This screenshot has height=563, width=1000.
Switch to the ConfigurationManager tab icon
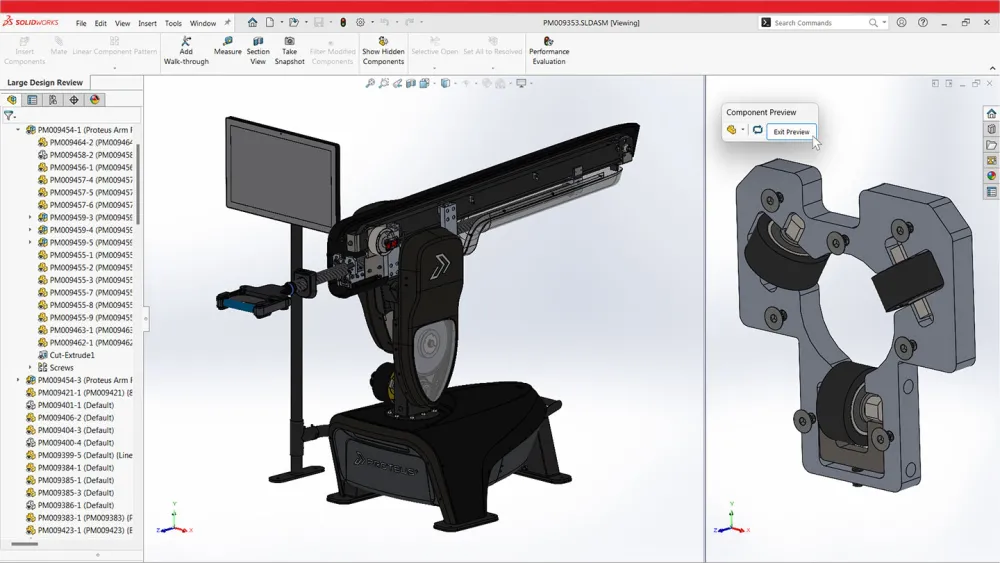53,99
